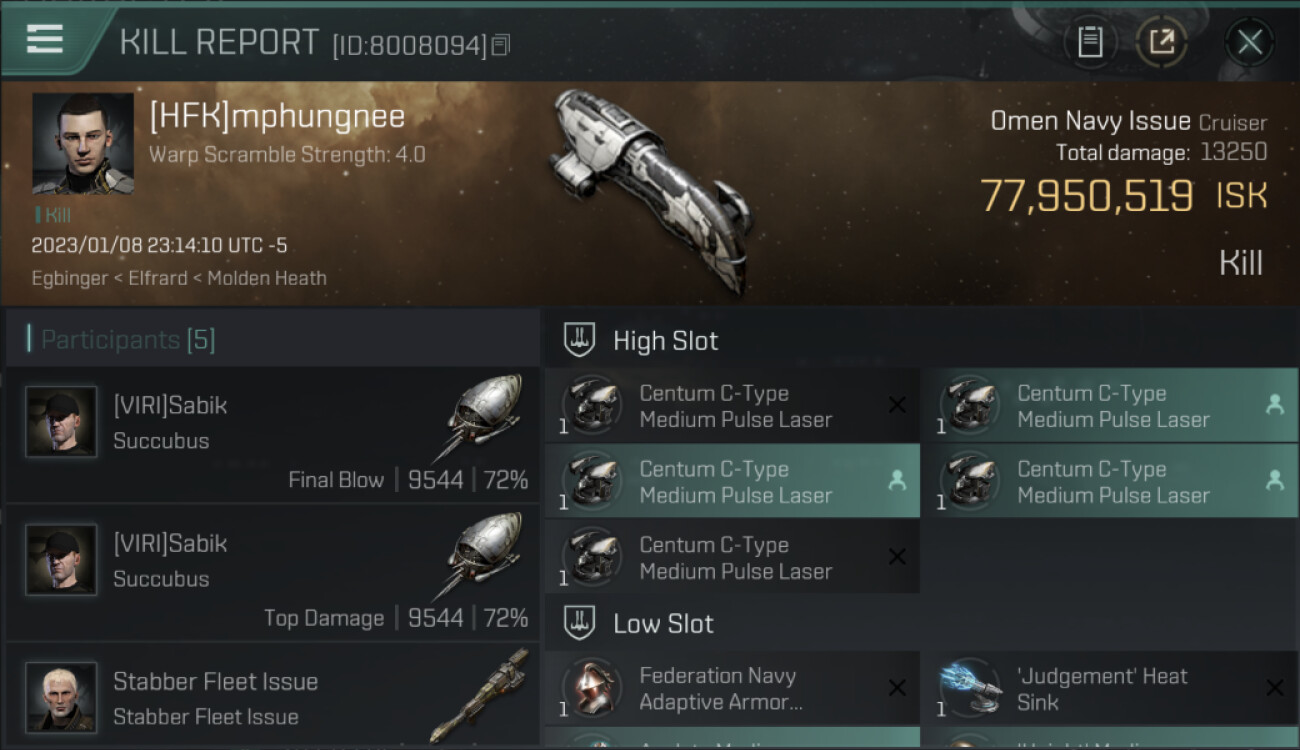This screenshot has width=1300, height=750.
Task: Open Sabik's Final Blow participant entry
Action: point(272,435)
